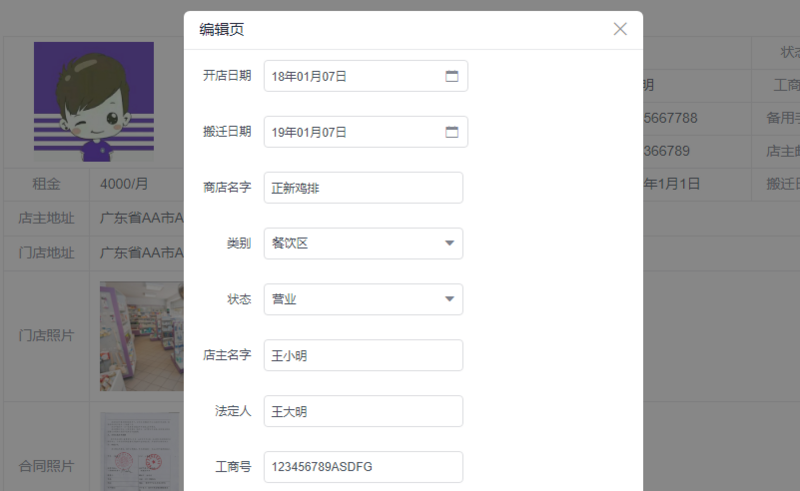Screen dimensions: 800x491
Task: Click the 商店名字 input field
Action: coord(363,188)
